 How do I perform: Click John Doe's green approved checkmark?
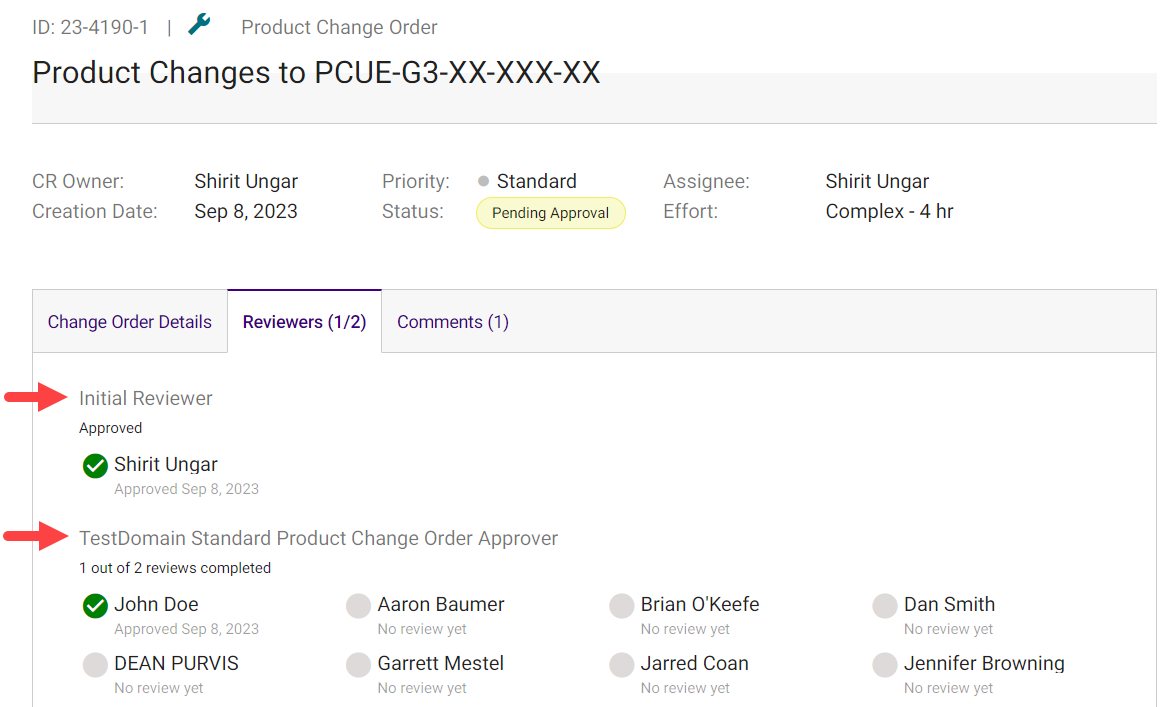(x=95, y=605)
